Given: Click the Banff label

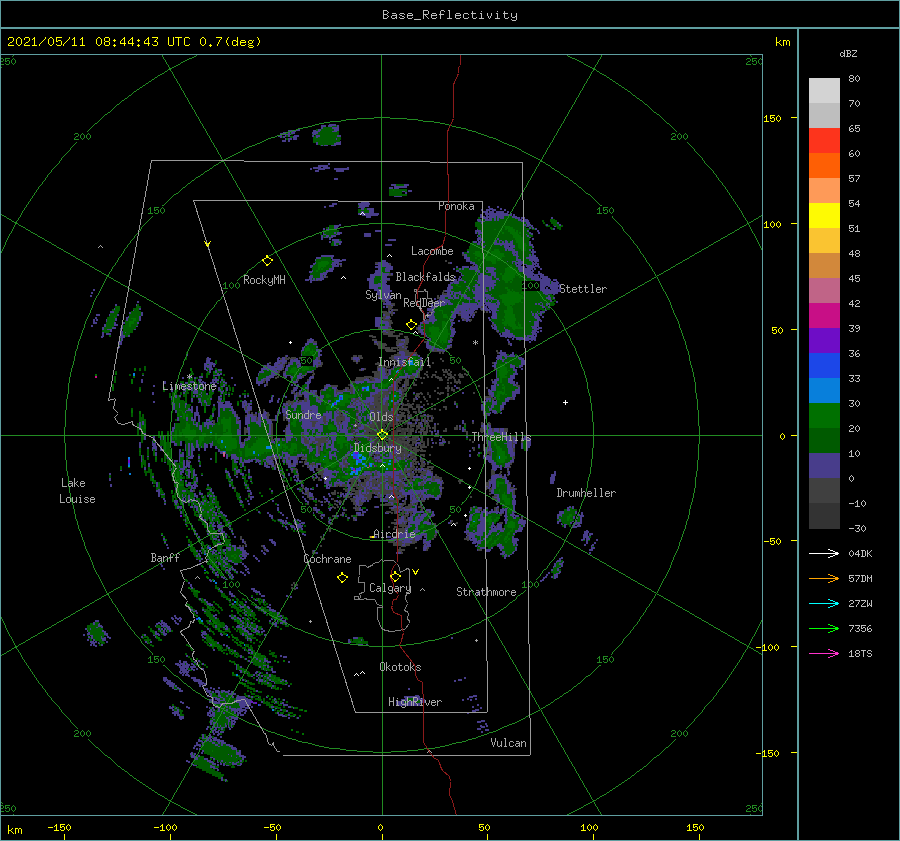Looking at the screenshot, I should coord(165,557).
